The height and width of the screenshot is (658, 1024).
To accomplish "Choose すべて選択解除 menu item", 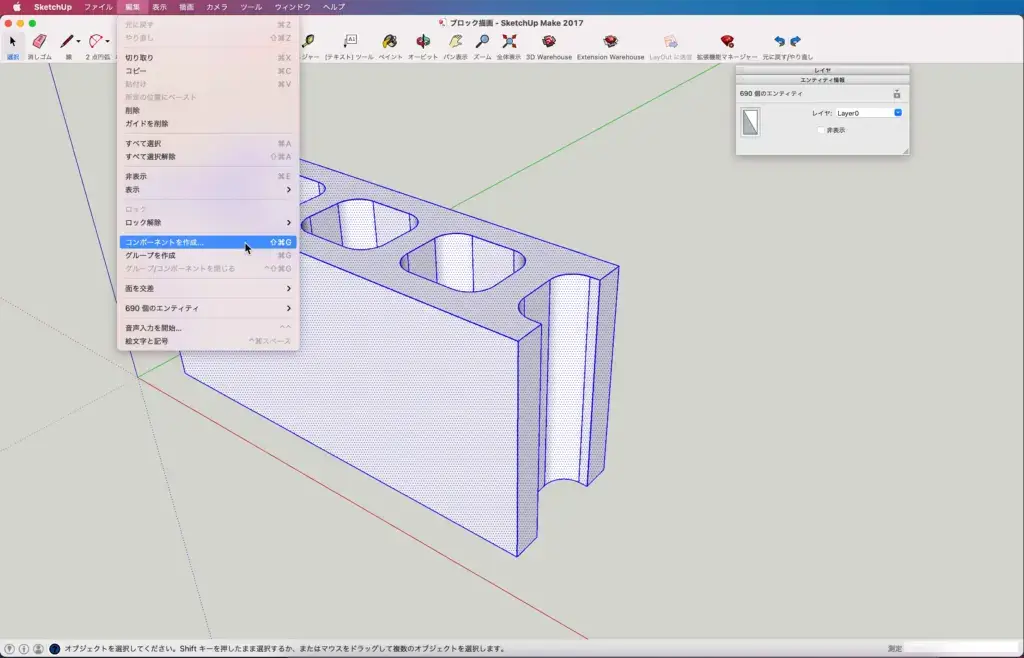I will click(x=208, y=157).
